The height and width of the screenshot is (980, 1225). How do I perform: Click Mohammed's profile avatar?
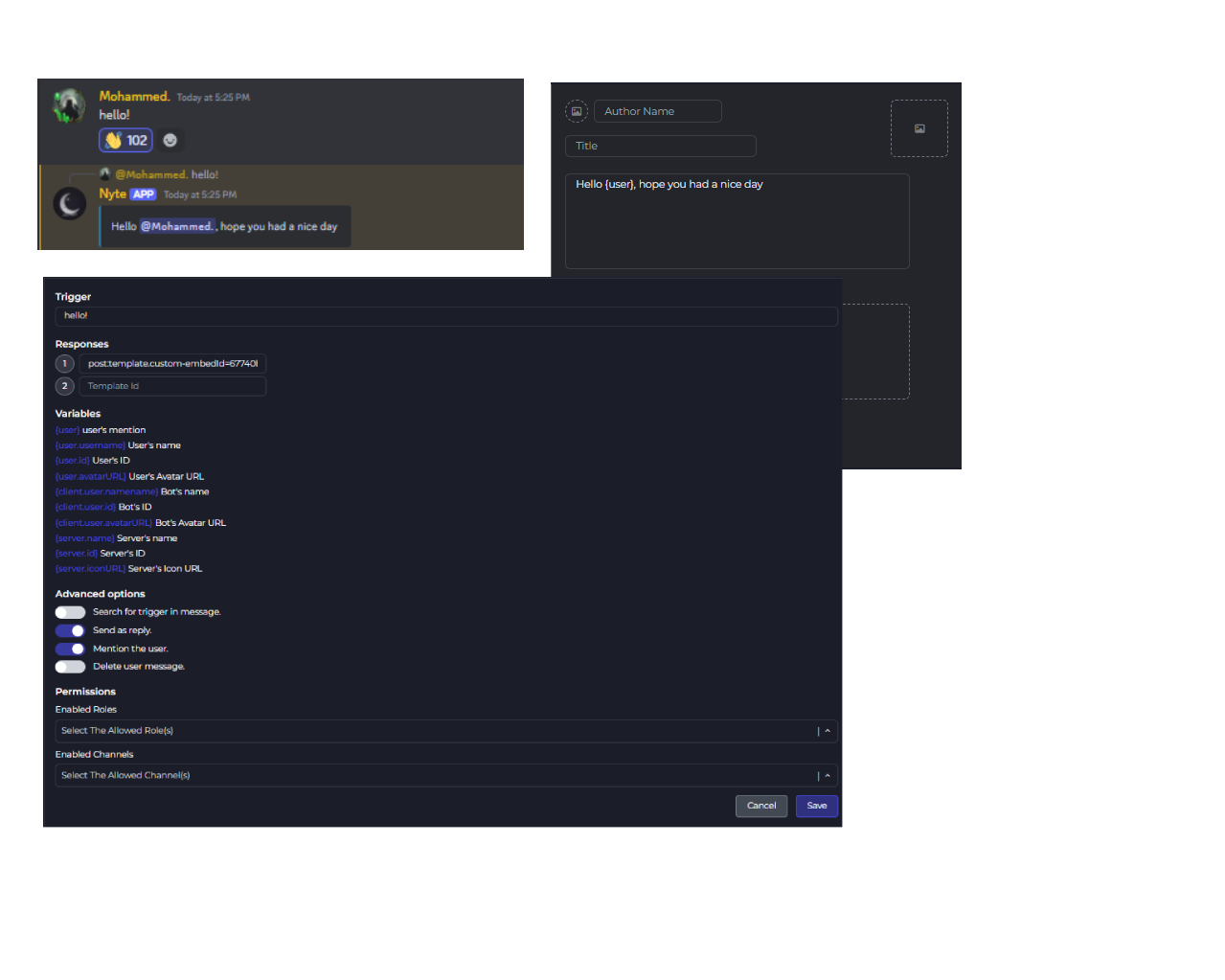67,105
